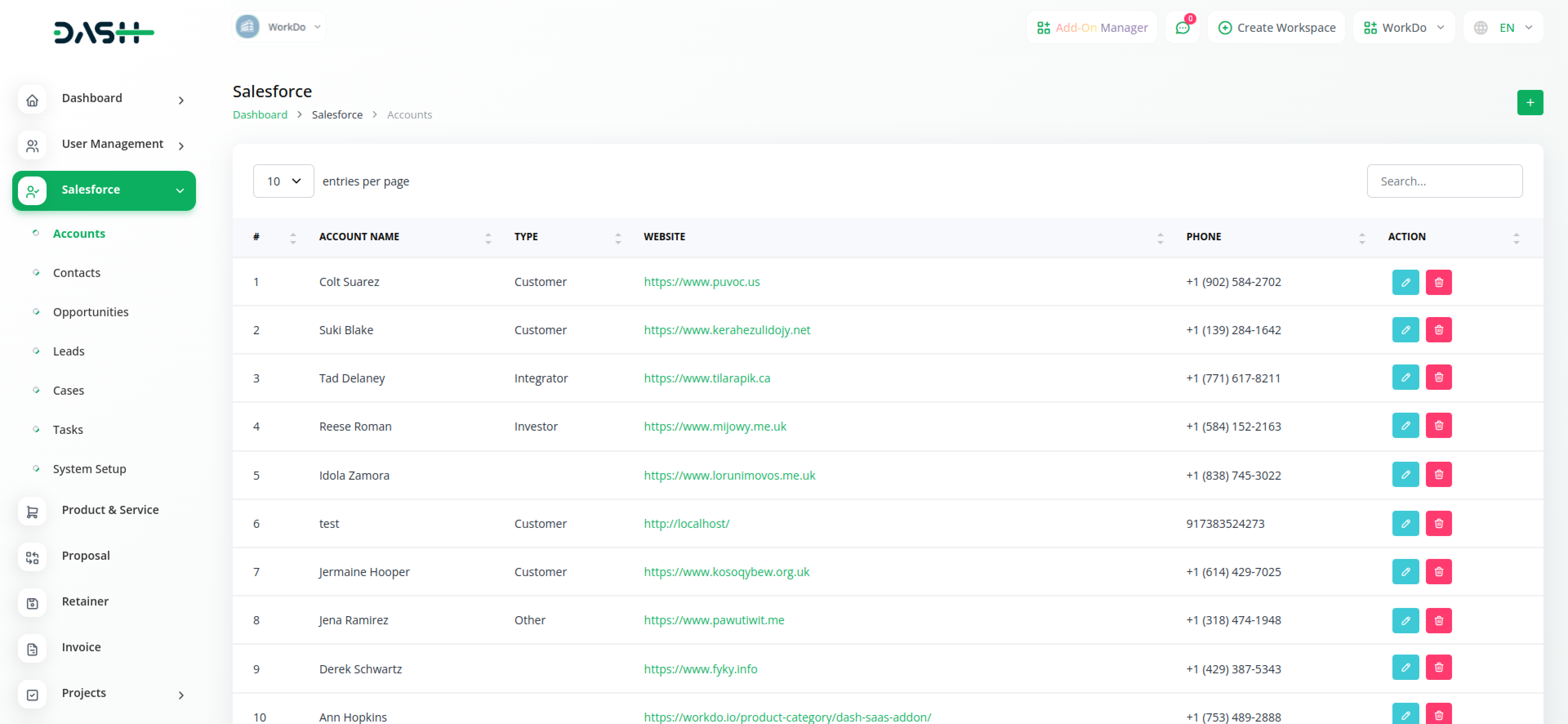The height and width of the screenshot is (724, 1568).
Task: Delete the Derek Schwartz account
Action: (1438, 667)
